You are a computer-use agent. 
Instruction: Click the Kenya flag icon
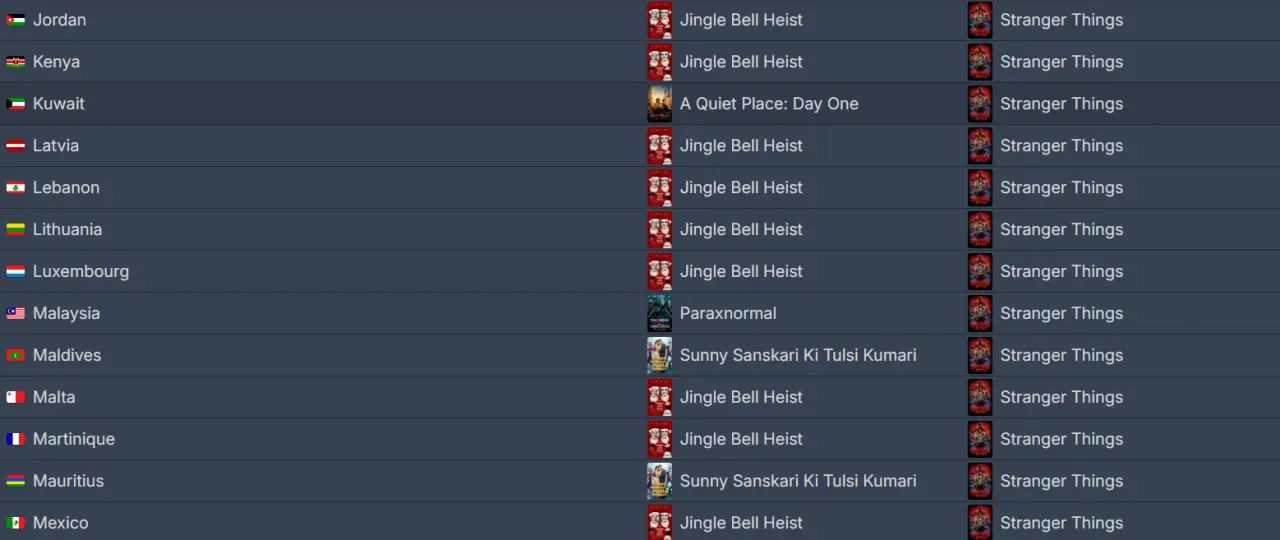click(x=15, y=62)
